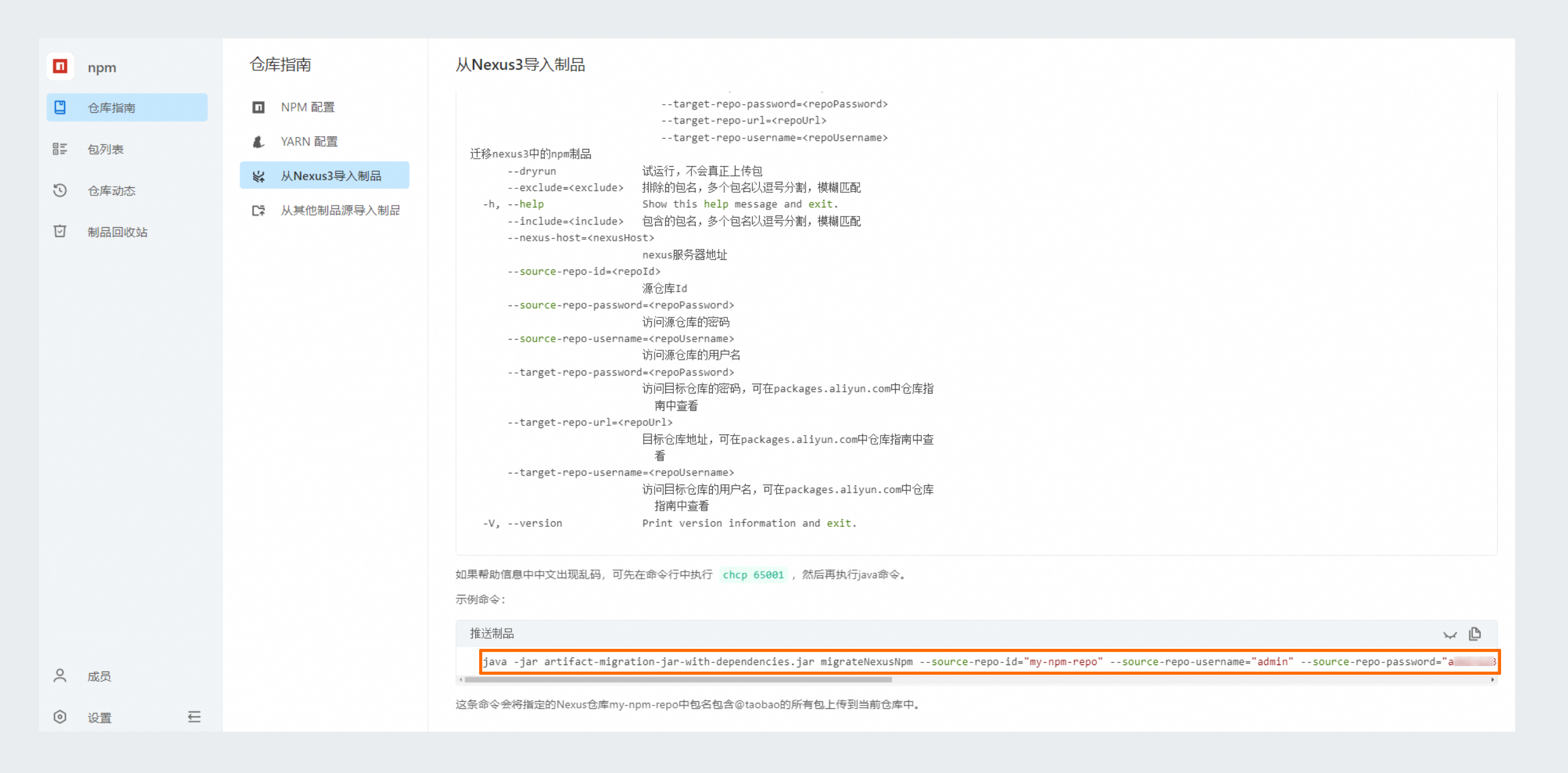Go to 包列表 in the sidebar
The width and height of the screenshot is (1568, 773).
click(x=105, y=149)
